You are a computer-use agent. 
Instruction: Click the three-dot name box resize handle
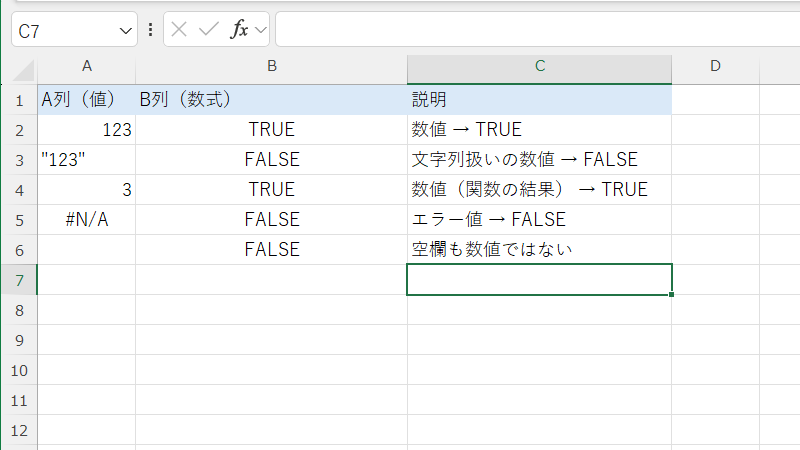coord(151,30)
